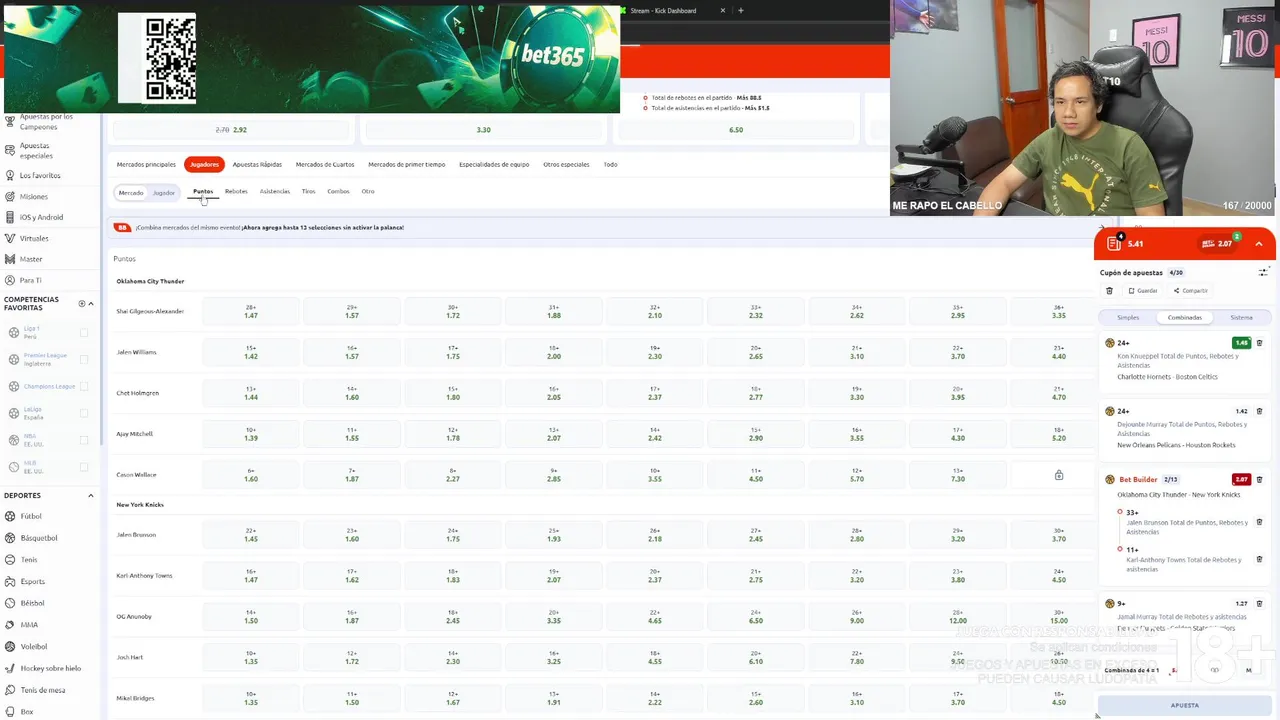Collapse the bet slip panel chevron
This screenshot has height=720, width=1280.
coord(1259,244)
